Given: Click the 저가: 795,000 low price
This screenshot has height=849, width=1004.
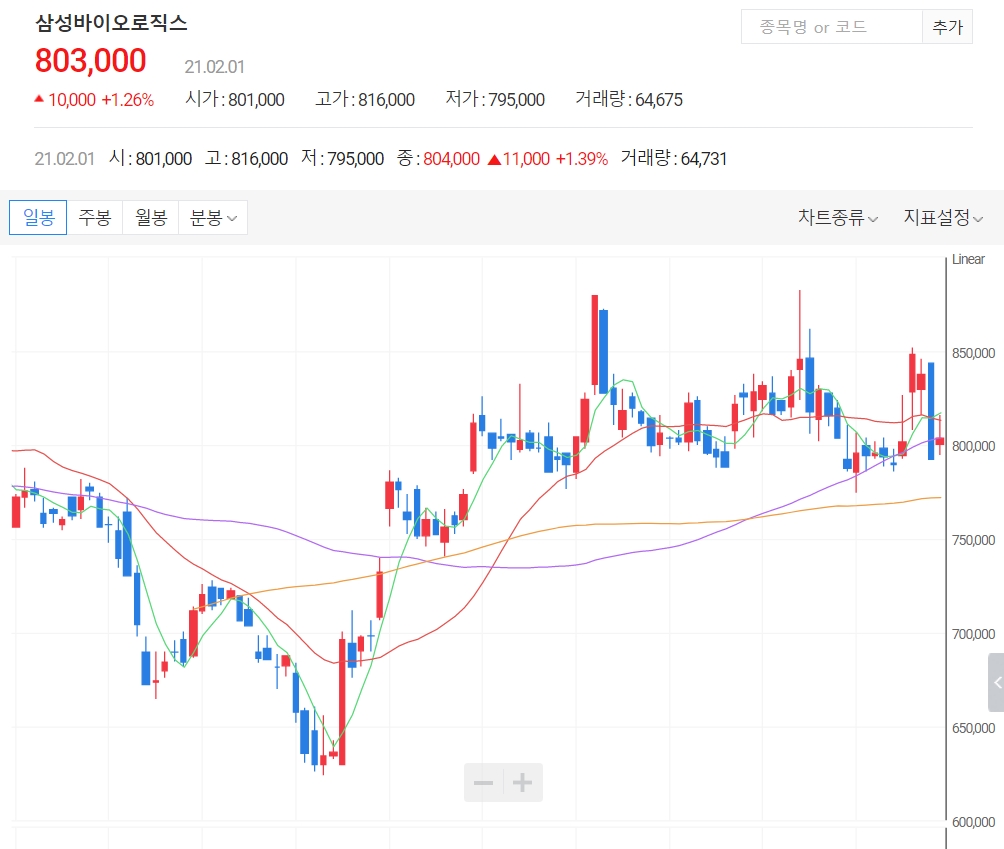Looking at the screenshot, I should pos(495,99).
